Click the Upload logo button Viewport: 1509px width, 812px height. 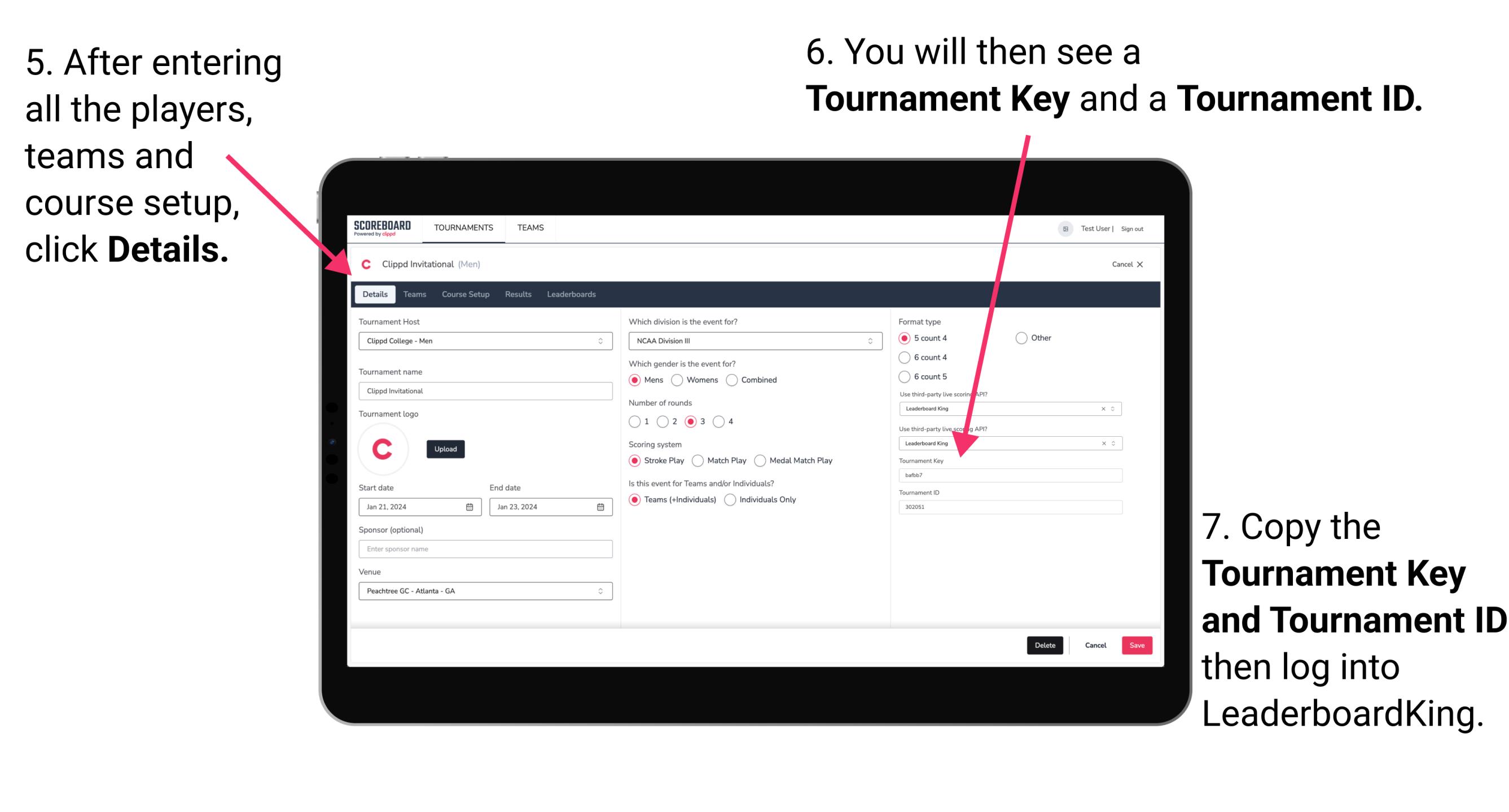[446, 449]
